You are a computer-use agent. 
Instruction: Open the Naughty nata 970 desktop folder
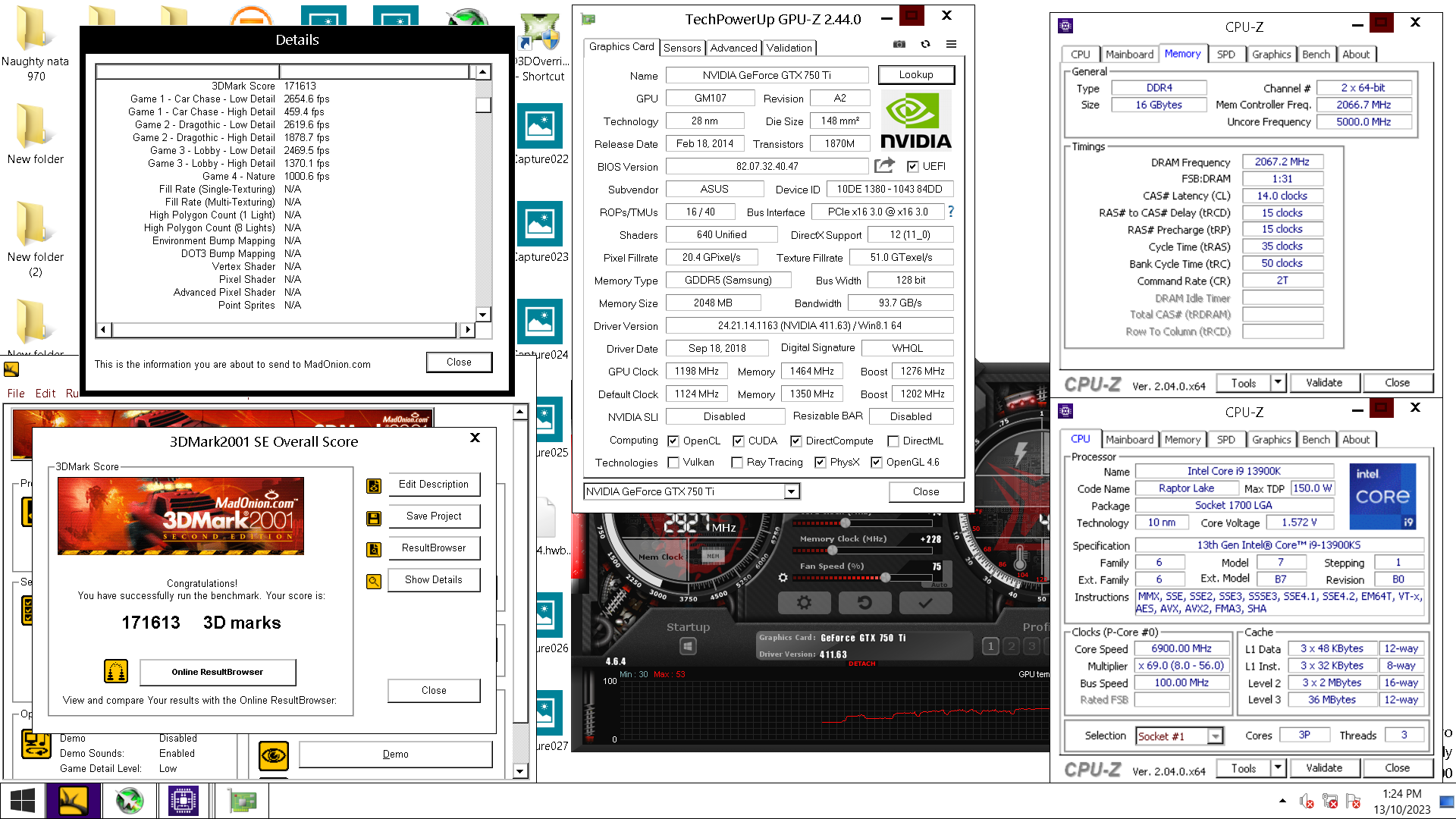coord(35,43)
